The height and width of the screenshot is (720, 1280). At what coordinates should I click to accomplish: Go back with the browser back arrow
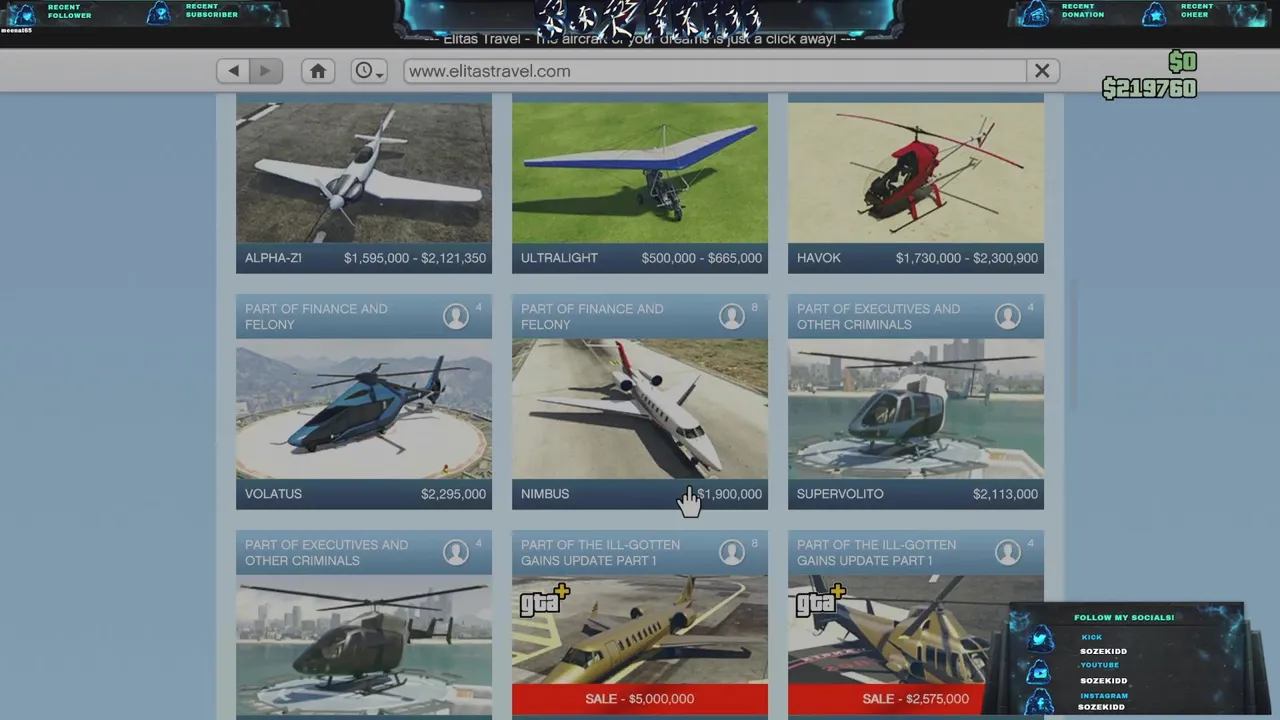tap(233, 71)
